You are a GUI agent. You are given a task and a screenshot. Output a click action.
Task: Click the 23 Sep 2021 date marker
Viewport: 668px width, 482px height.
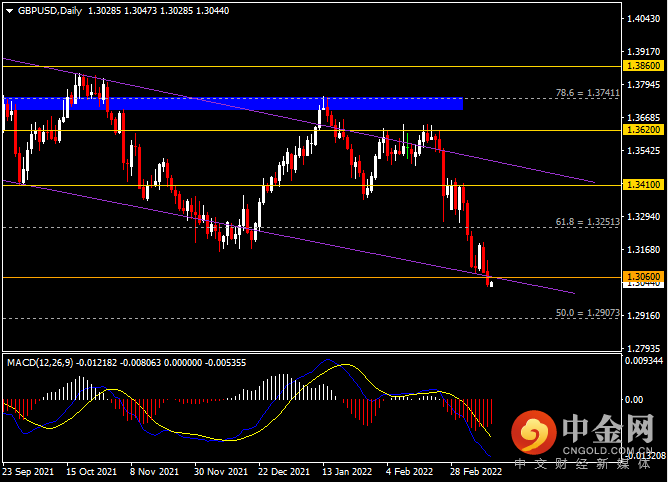[x=28, y=472]
